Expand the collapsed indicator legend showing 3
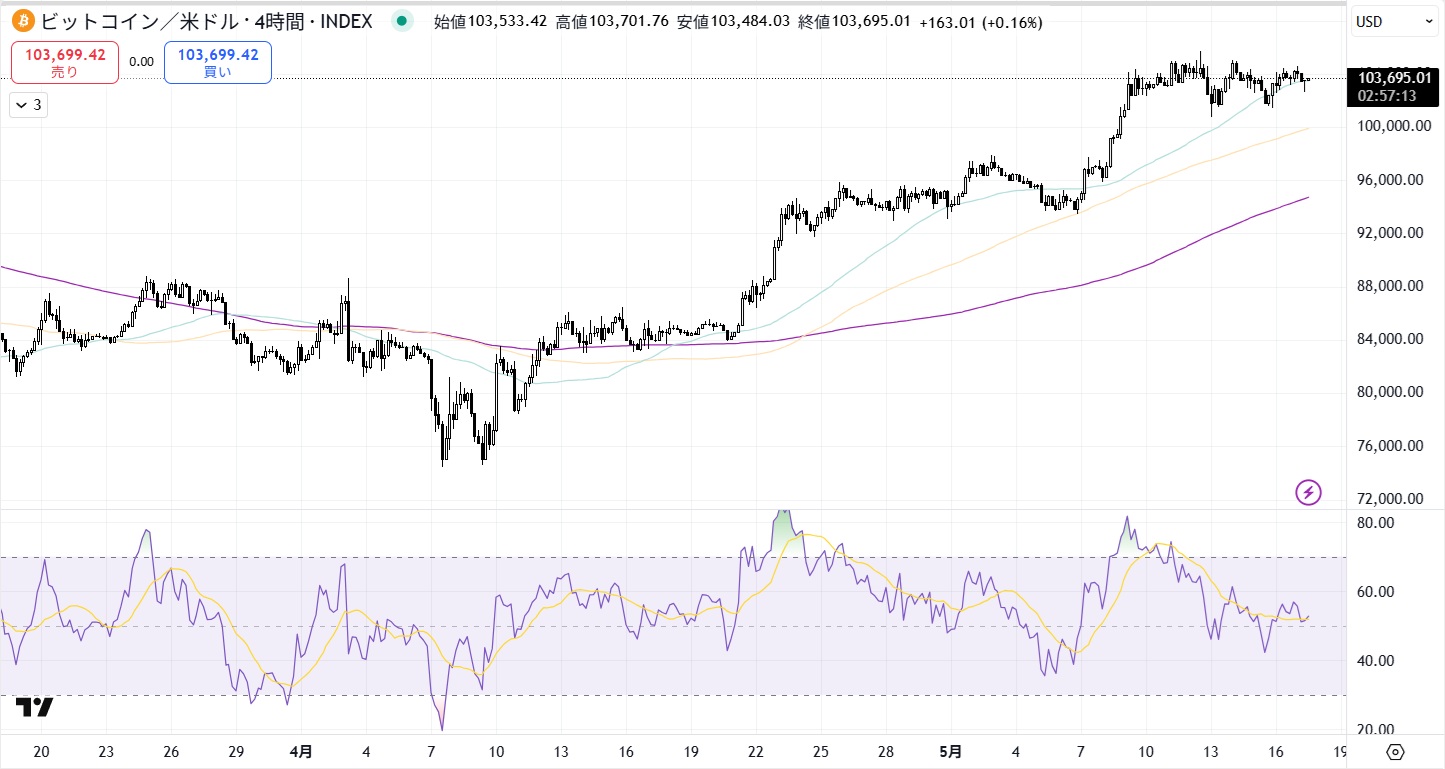The width and height of the screenshot is (1445, 769). [27, 105]
